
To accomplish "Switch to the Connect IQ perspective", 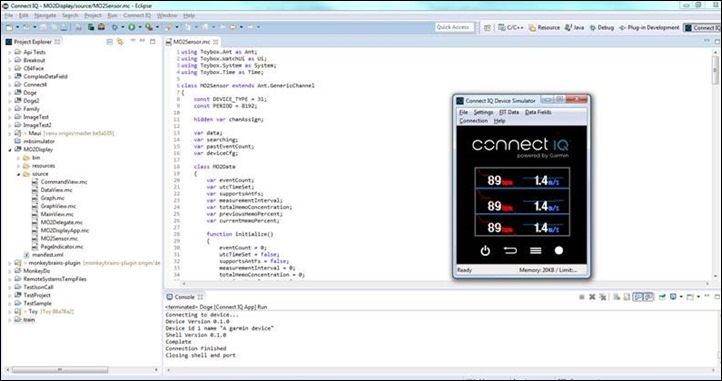I will click(703, 28).
